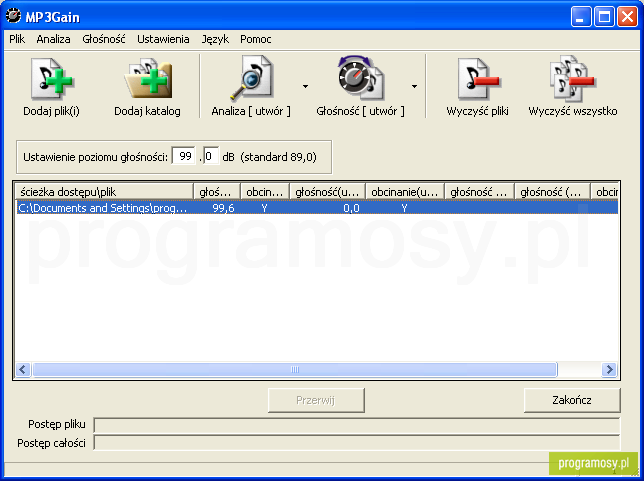Image resolution: width=644 pixels, height=481 pixels.
Task: Open the Pomoc menu
Action: click(255, 39)
